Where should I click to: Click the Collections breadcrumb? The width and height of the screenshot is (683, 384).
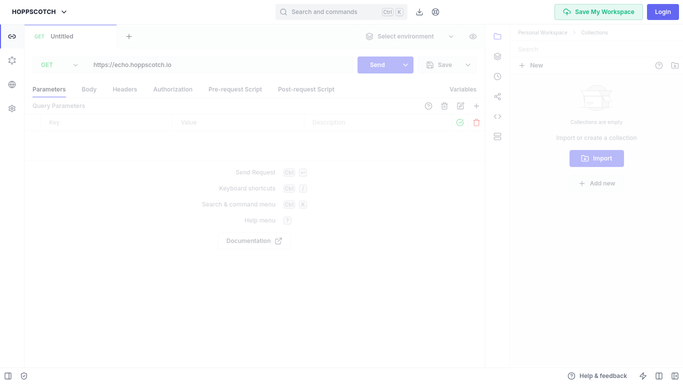[x=594, y=33]
